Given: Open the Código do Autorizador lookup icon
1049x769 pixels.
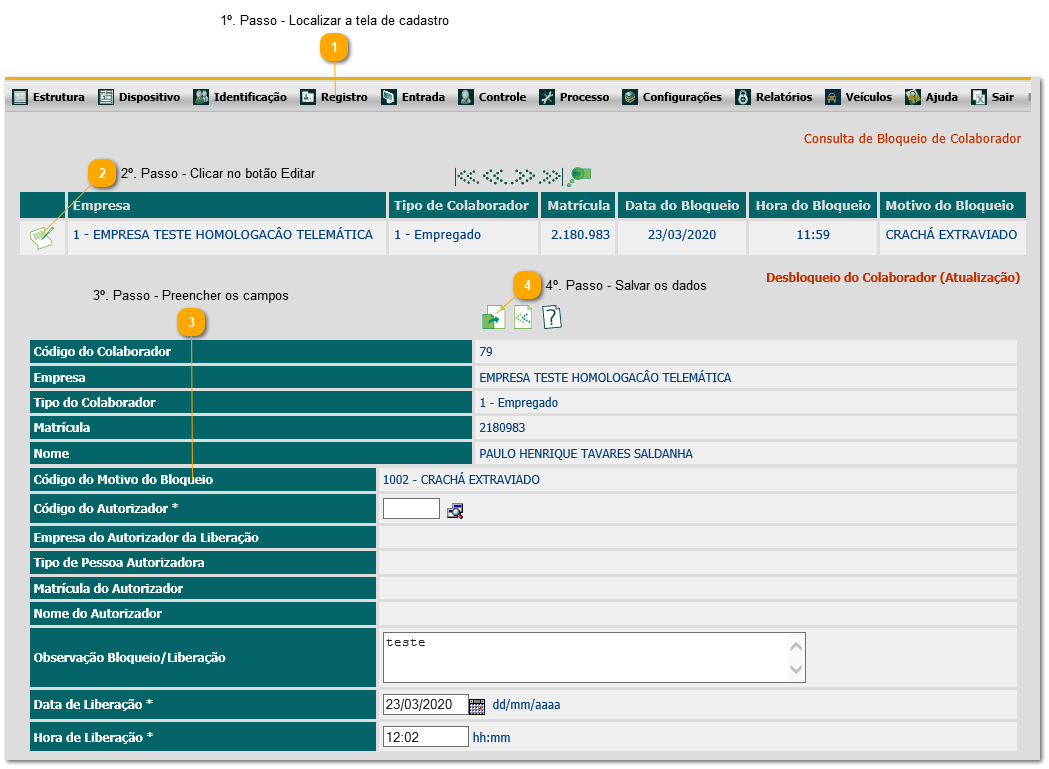Looking at the screenshot, I should [456, 511].
